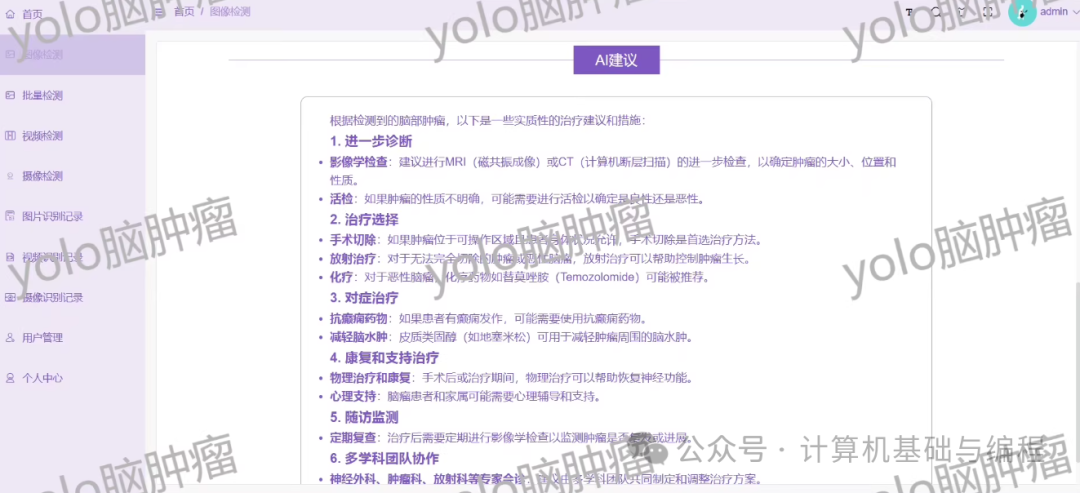The image size is (1080, 493).
Task: Open search with the magnifier icon
Action: (935, 12)
